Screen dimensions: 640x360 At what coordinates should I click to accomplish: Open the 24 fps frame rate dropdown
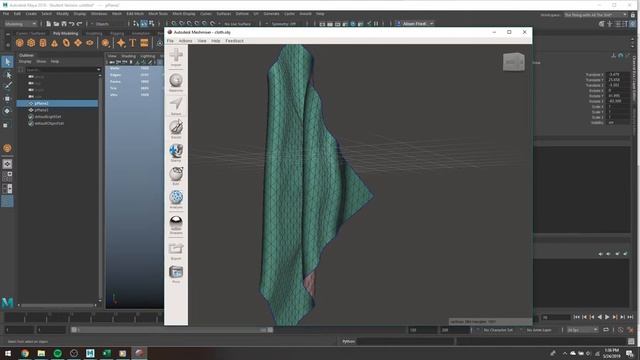tap(582, 330)
